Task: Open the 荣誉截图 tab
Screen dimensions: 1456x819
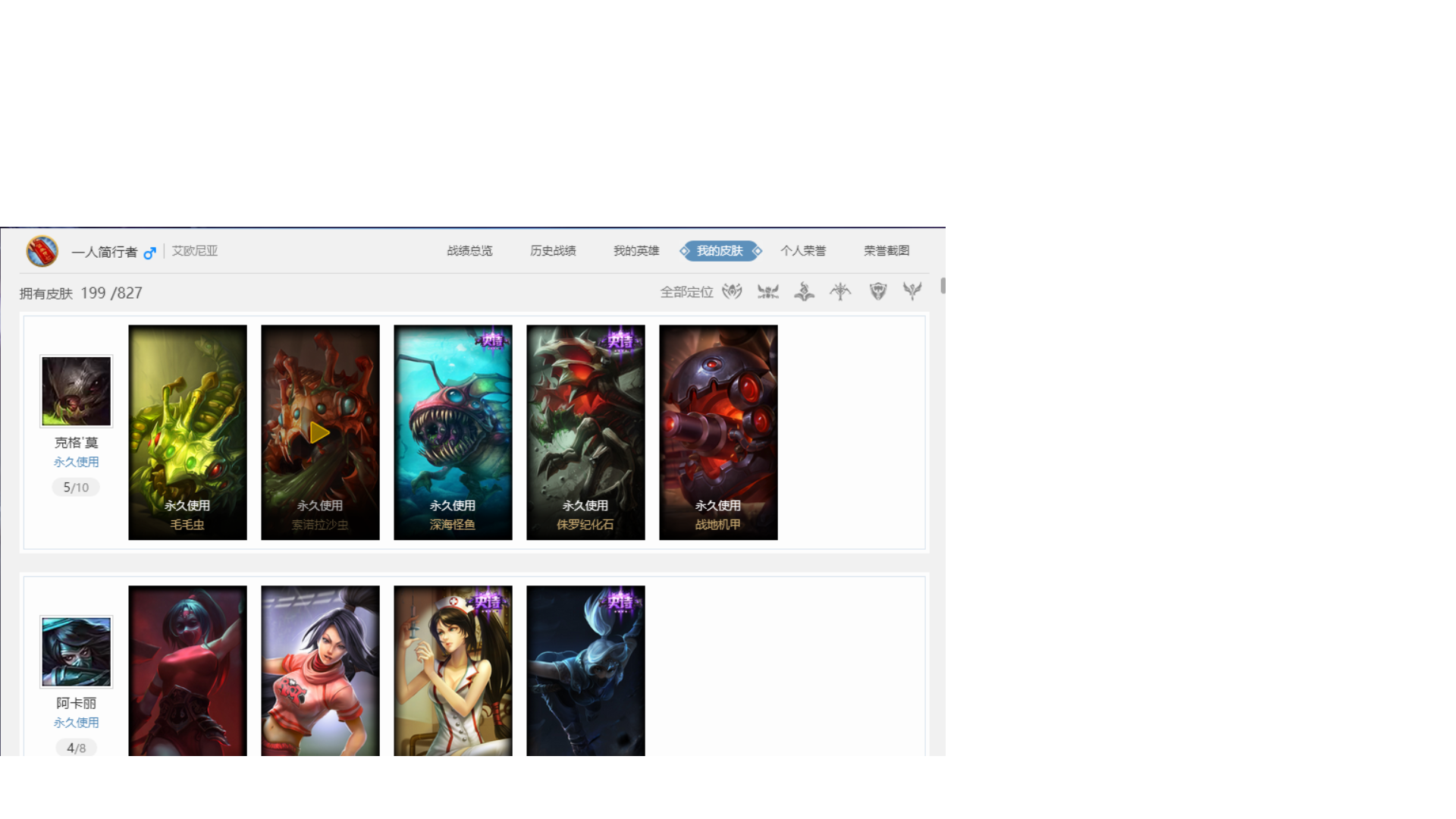Action: [886, 251]
